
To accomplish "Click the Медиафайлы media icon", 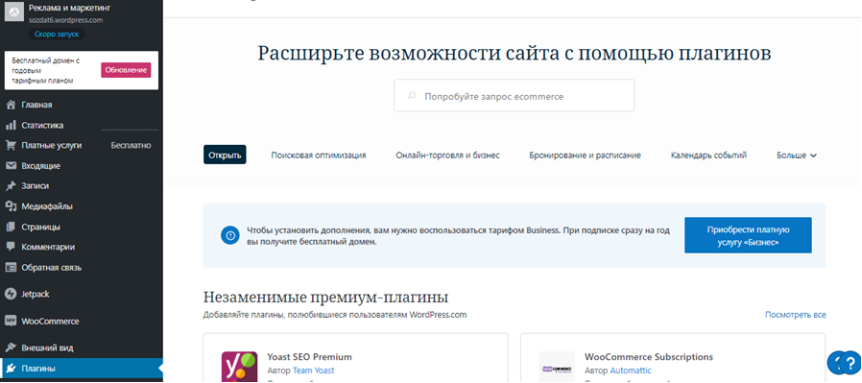I will coord(10,207).
